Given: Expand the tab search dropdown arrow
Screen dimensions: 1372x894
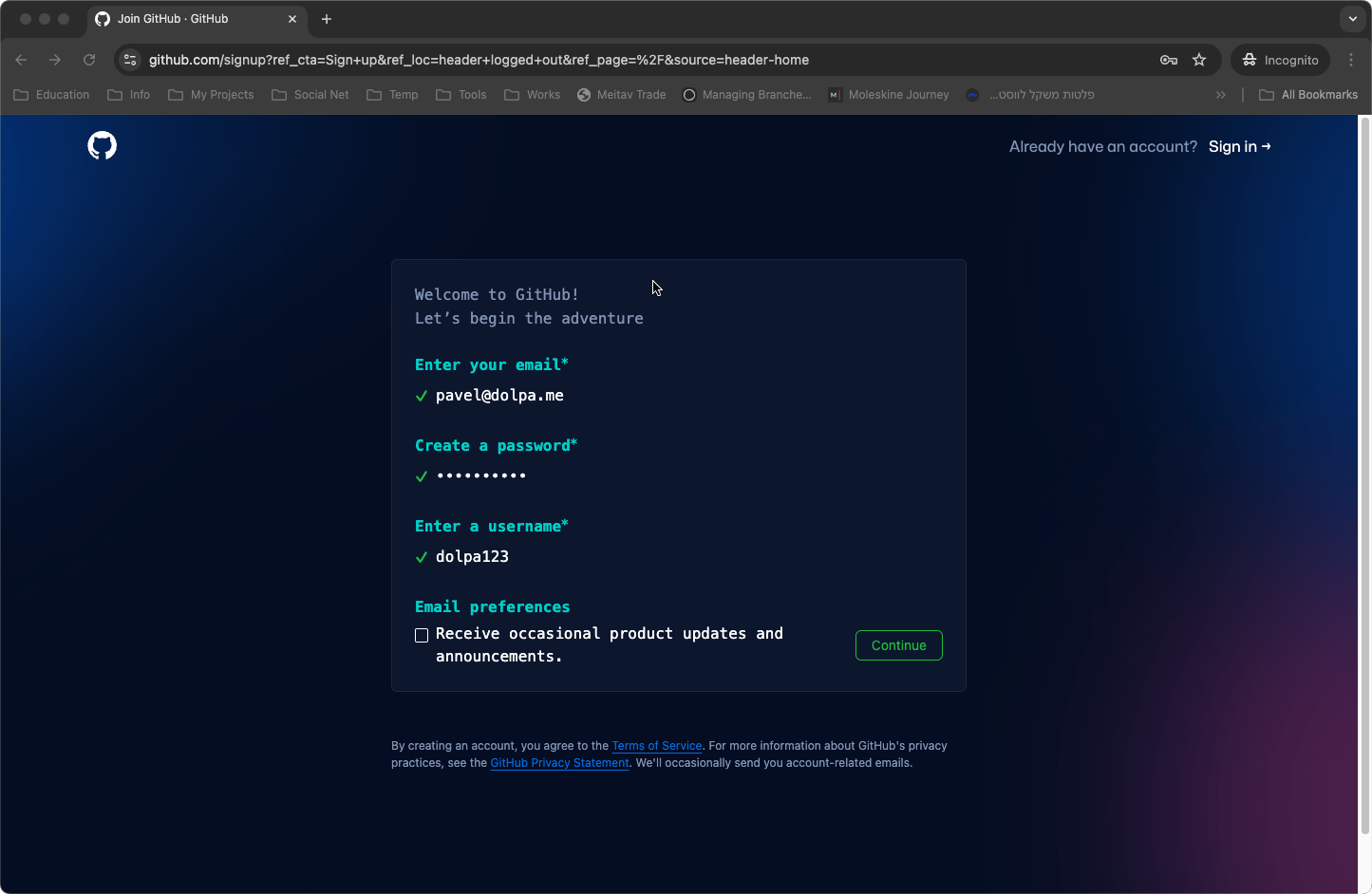Looking at the screenshot, I should (x=1352, y=19).
